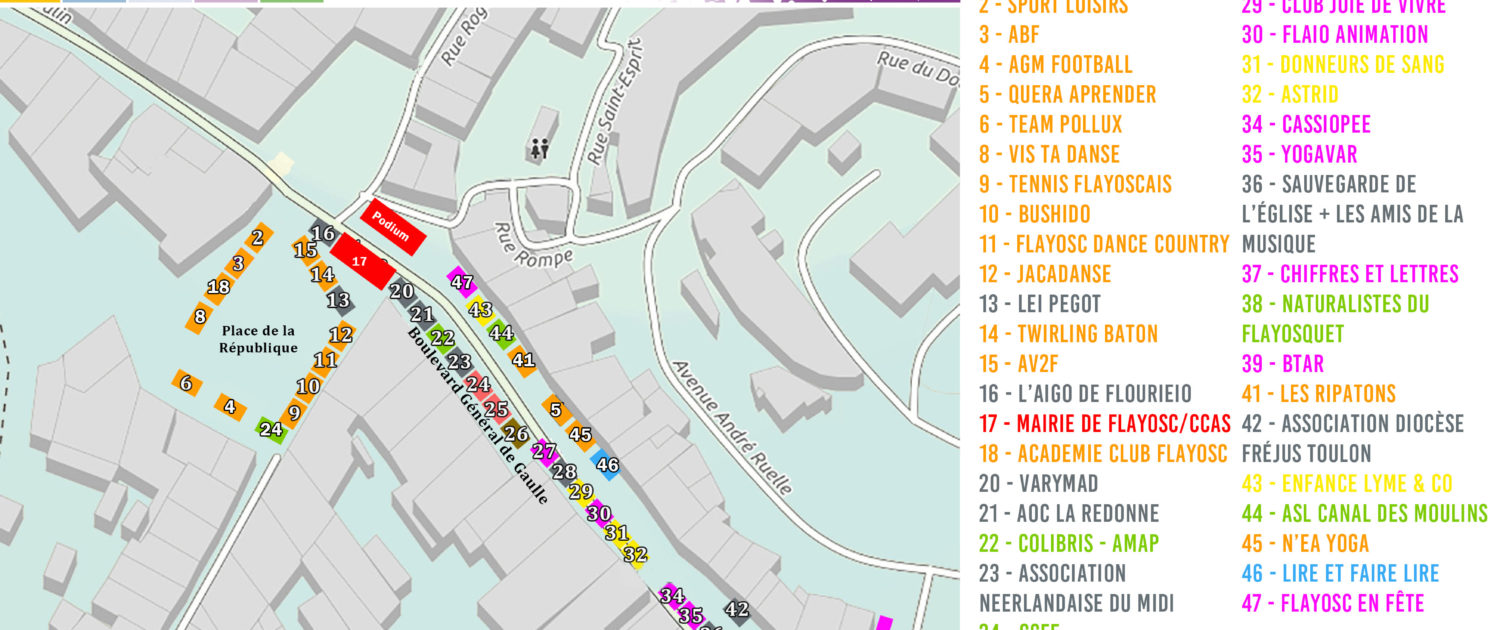Viewport: 1500px width, 630px height.
Task: Select blue stand marker 46
Action: (606, 464)
